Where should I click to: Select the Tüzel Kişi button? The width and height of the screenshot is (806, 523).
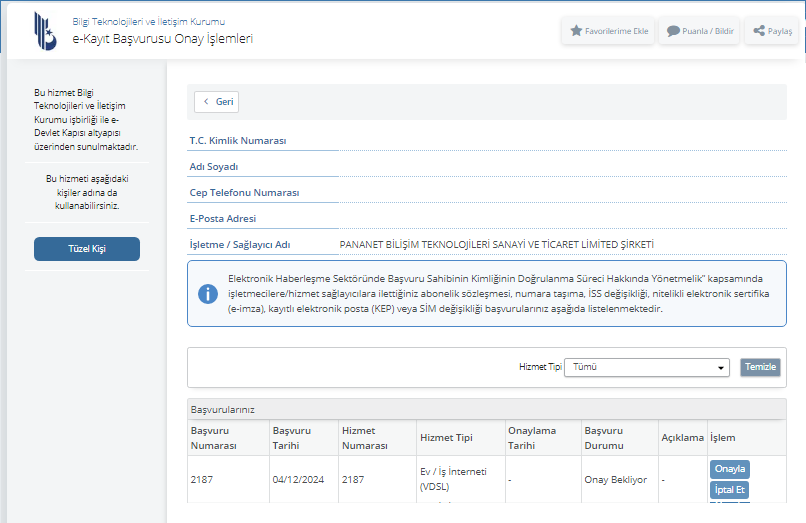[86, 249]
